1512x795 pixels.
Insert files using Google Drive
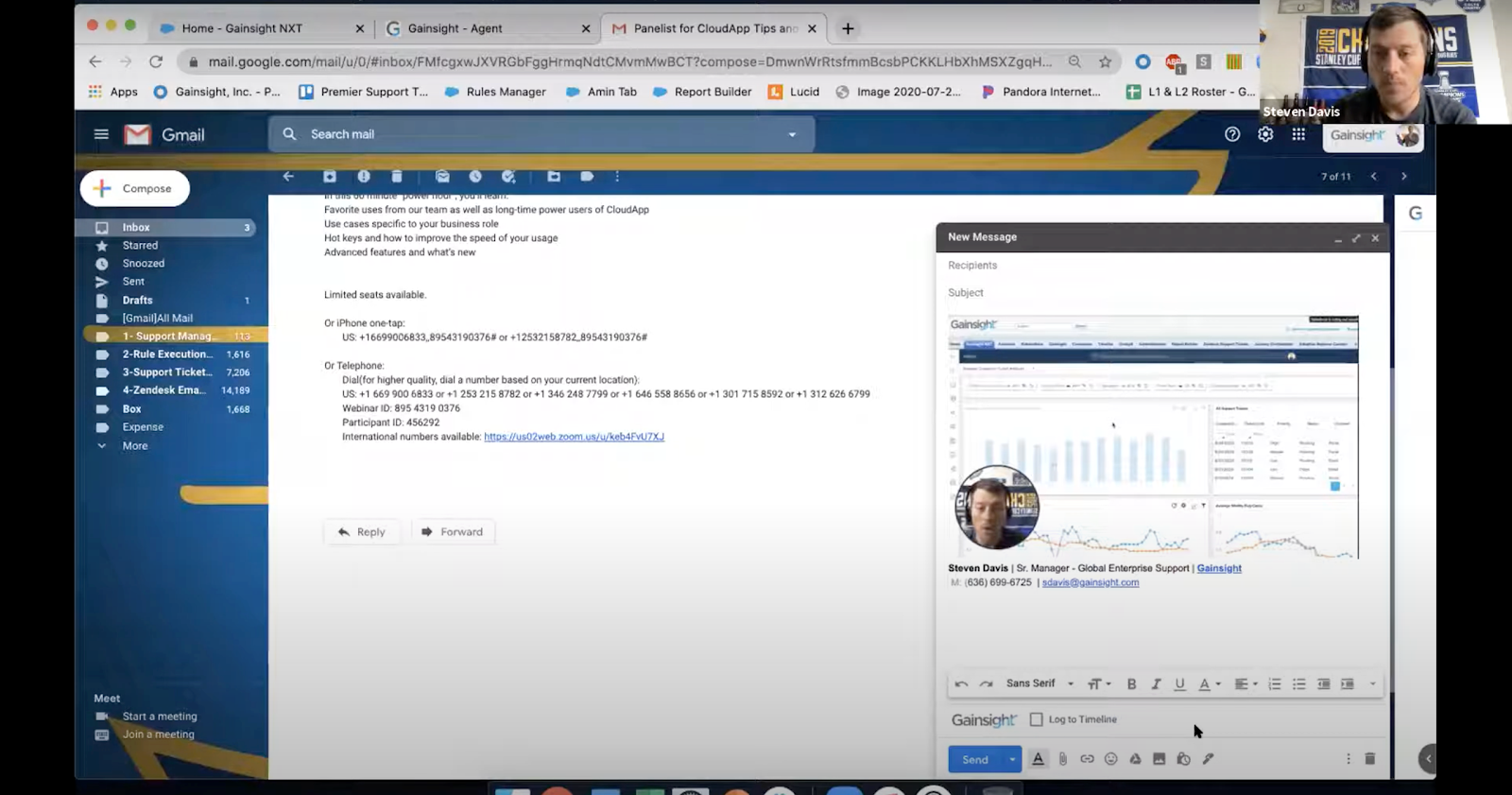(1135, 759)
